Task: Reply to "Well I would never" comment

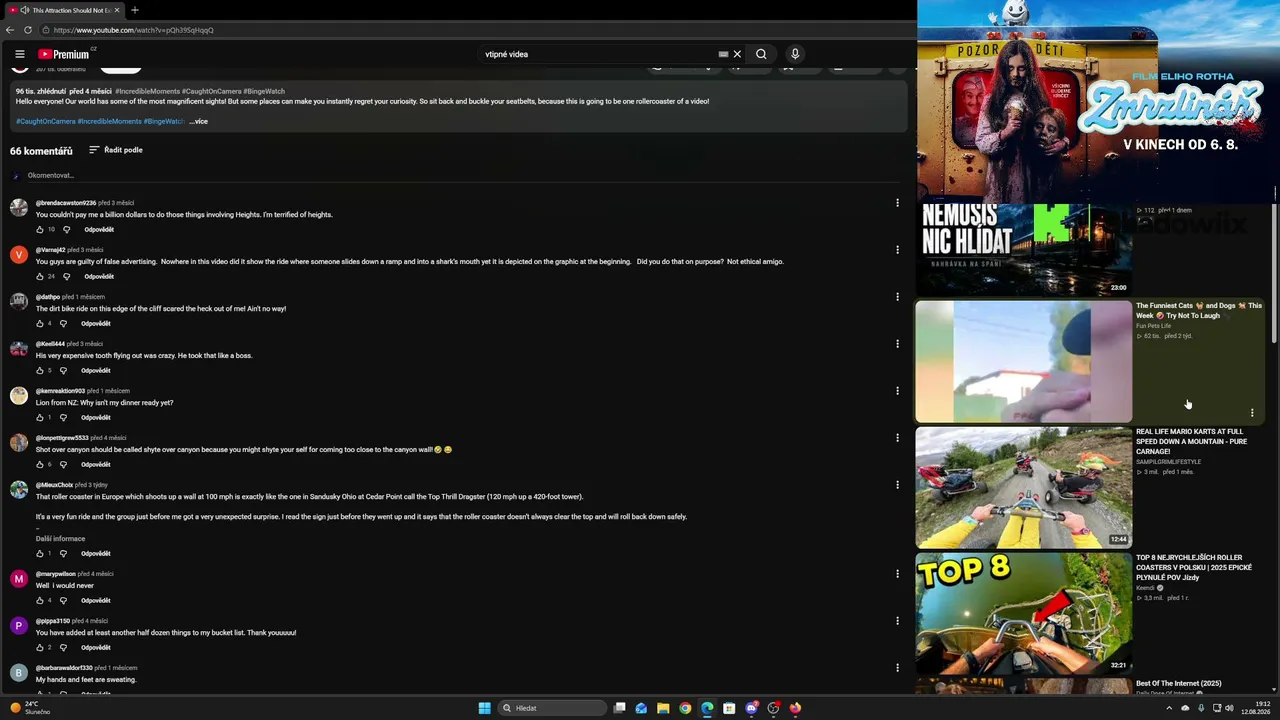Action: point(96,600)
